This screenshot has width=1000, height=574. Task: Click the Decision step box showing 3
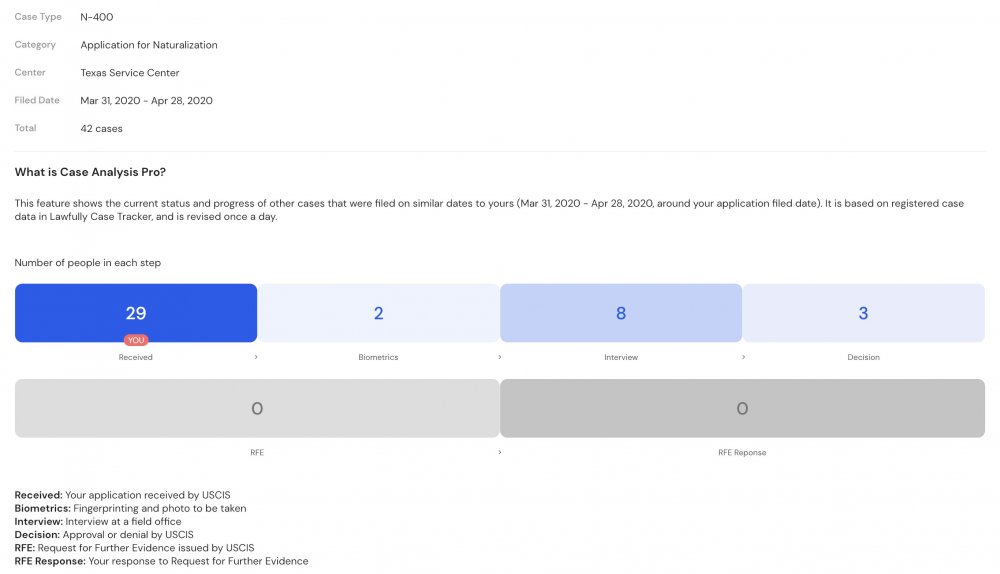864,313
